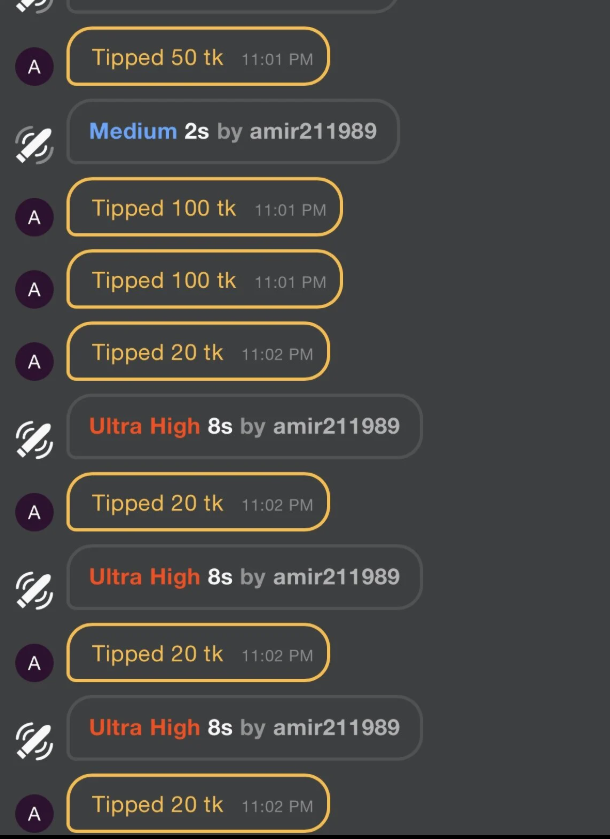This screenshot has height=839, width=610.
Task: Tap the vibration icon beside the middle Ultra High message
Action: [x=34, y=590]
